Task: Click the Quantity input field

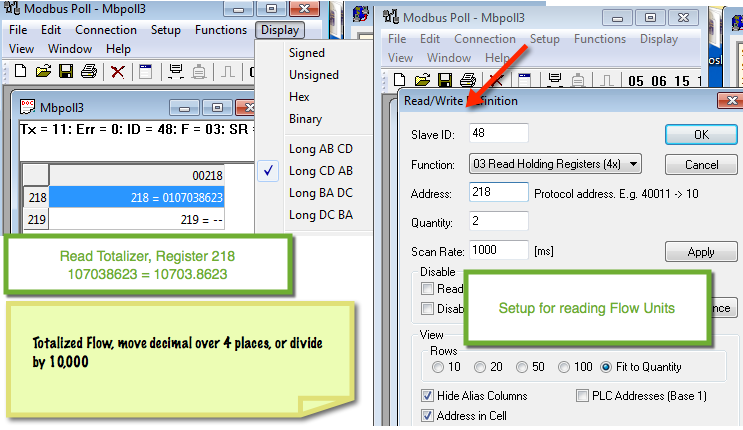Action: click(498, 221)
